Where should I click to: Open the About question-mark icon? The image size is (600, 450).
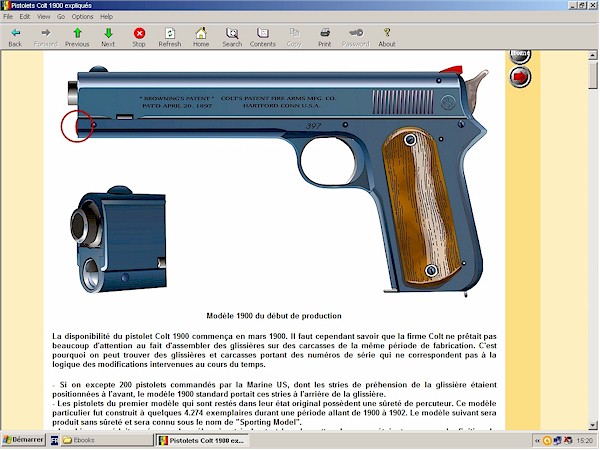pos(387,33)
